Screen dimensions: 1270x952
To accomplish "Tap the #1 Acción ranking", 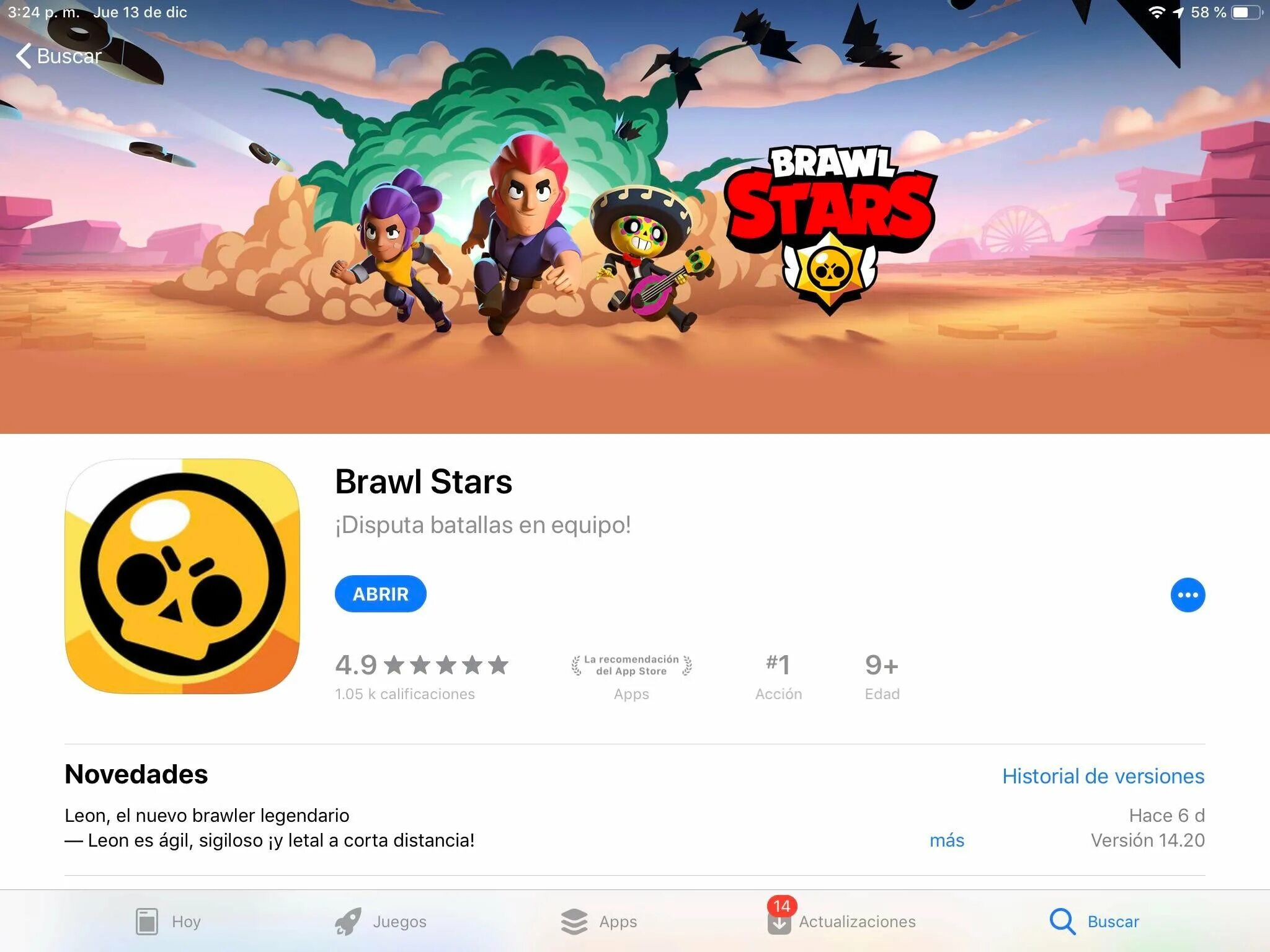I will (x=778, y=676).
